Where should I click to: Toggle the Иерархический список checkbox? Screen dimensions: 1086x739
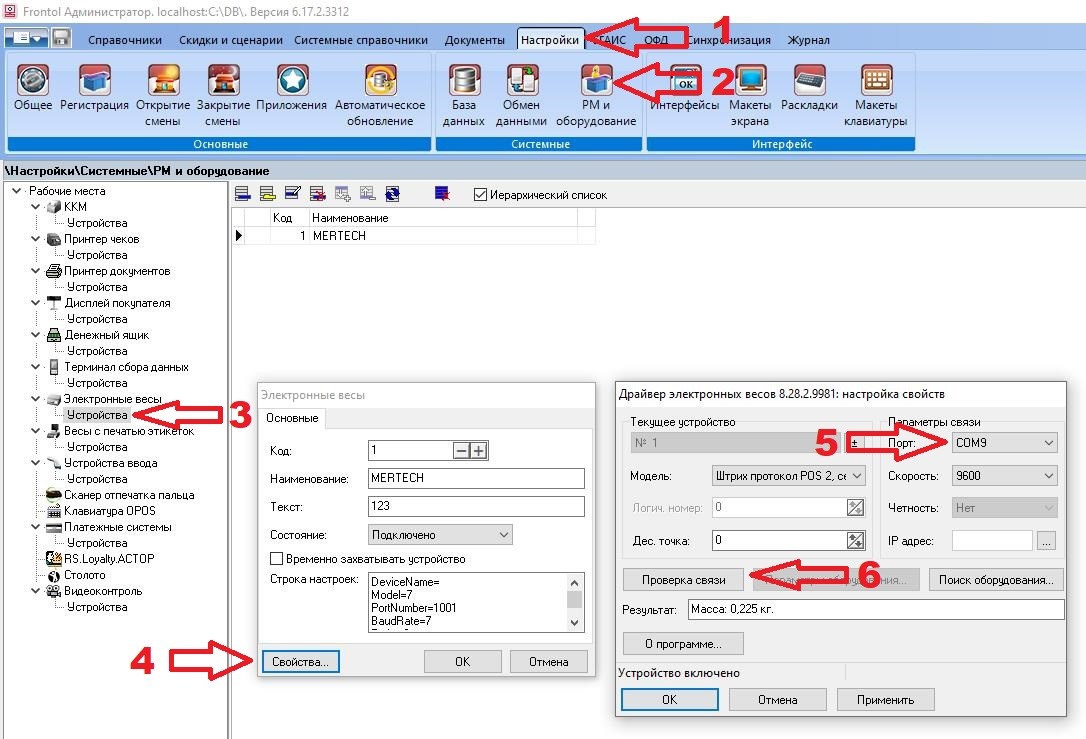tap(480, 195)
